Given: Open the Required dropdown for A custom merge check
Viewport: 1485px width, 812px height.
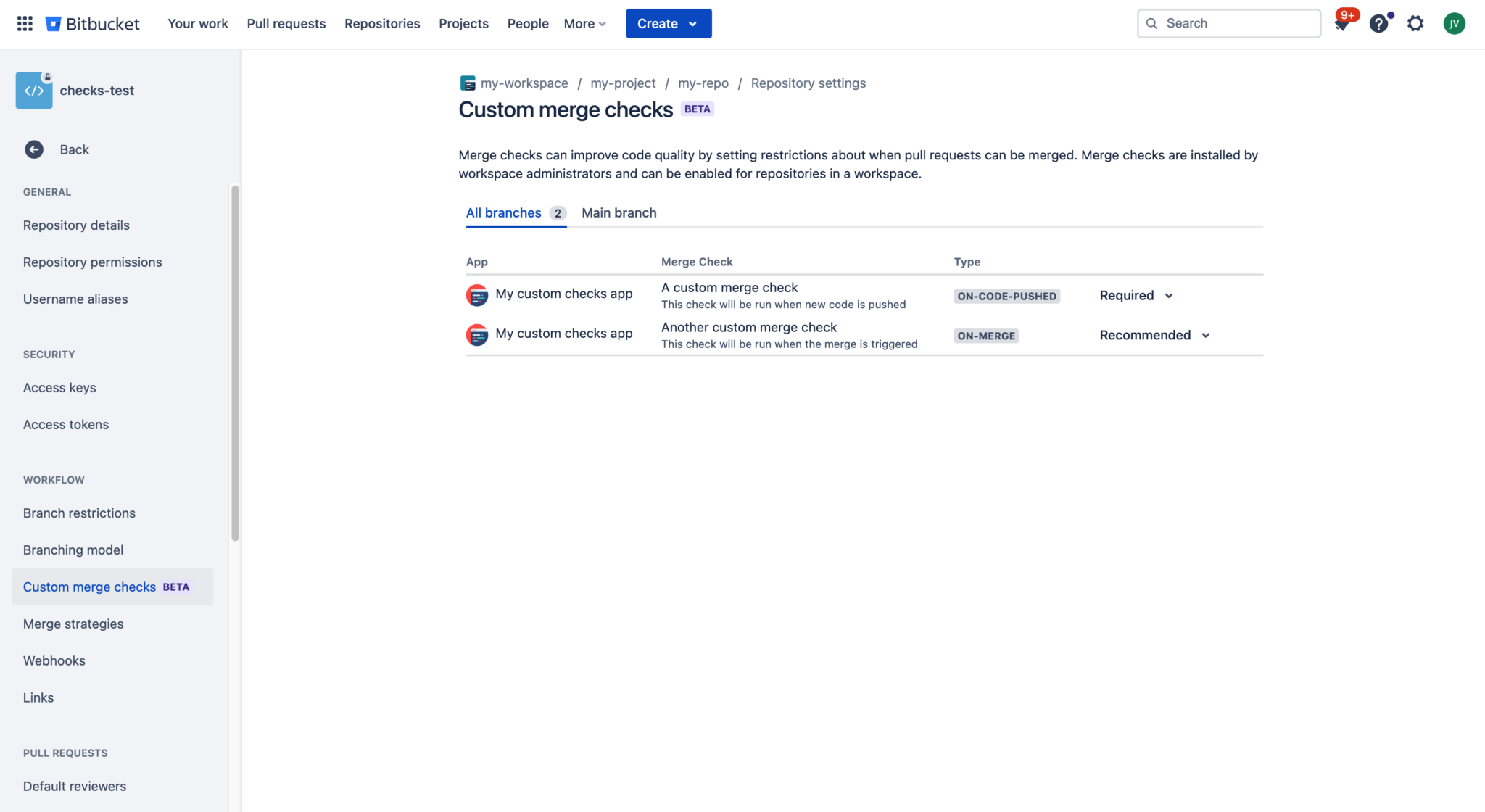Looking at the screenshot, I should point(1136,295).
